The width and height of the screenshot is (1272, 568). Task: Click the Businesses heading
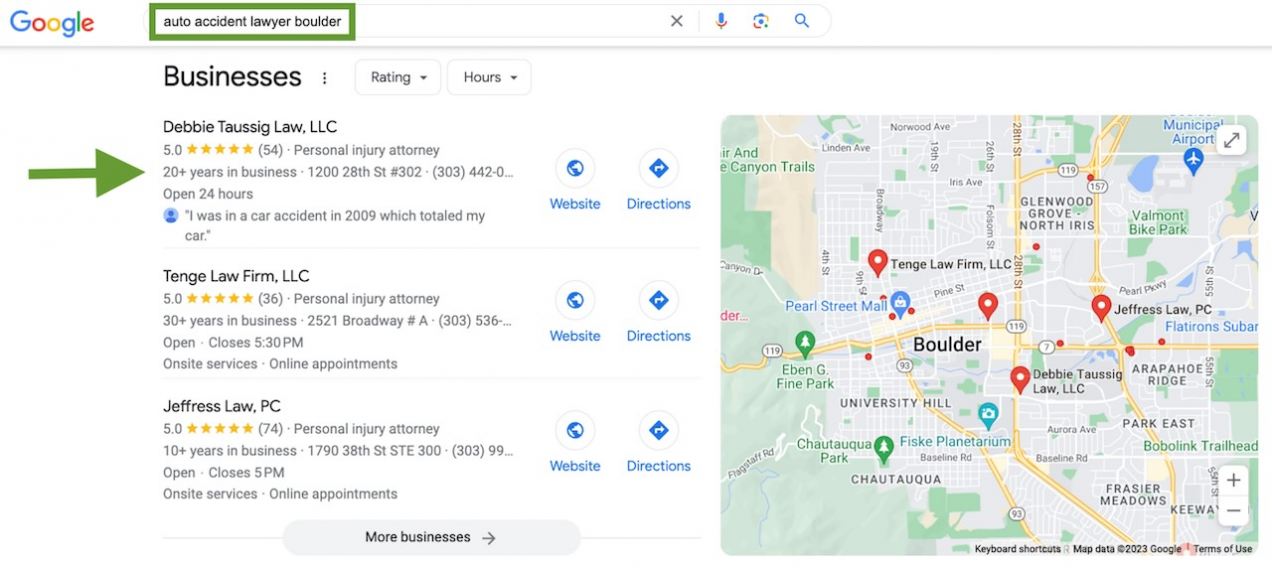coord(232,77)
